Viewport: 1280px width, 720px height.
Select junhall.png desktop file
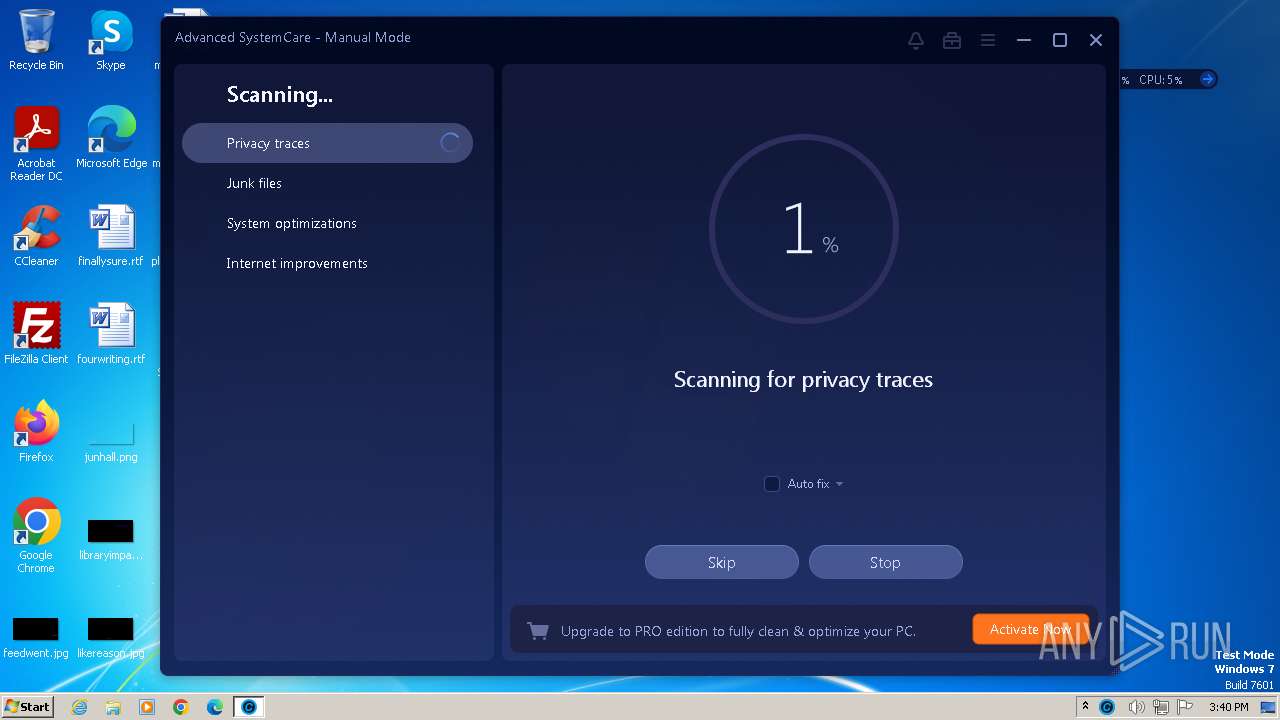(x=111, y=438)
